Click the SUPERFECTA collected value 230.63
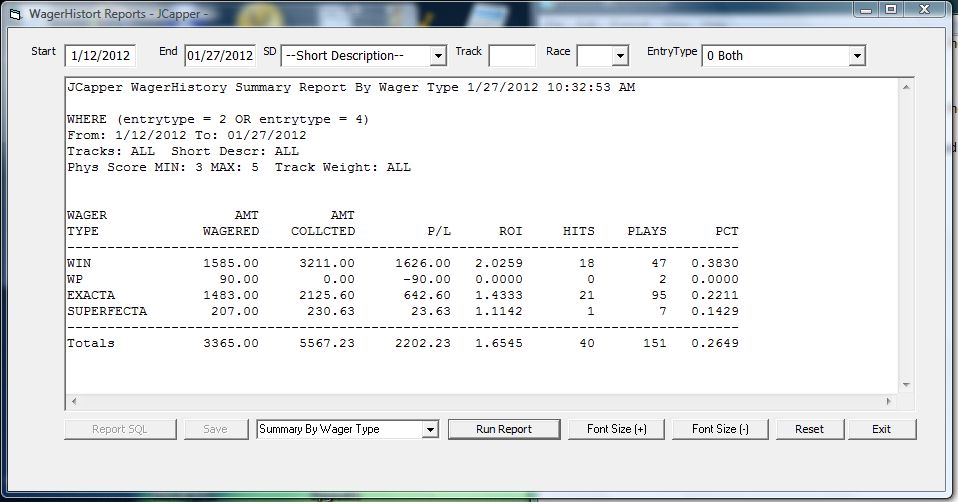The image size is (958, 502). (x=331, y=311)
